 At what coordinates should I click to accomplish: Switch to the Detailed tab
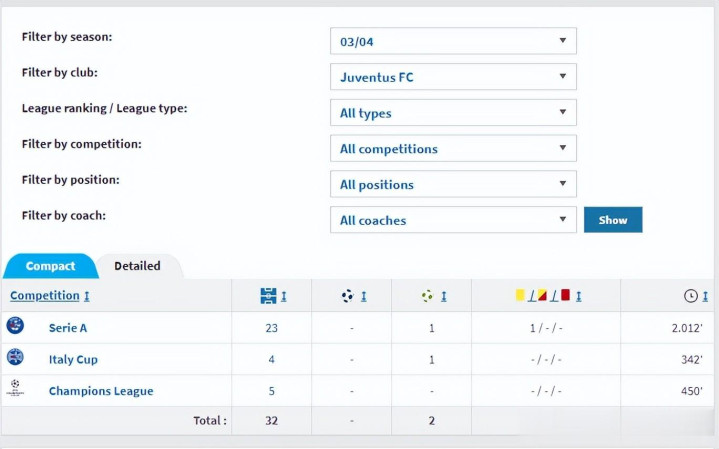pos(137,266)
